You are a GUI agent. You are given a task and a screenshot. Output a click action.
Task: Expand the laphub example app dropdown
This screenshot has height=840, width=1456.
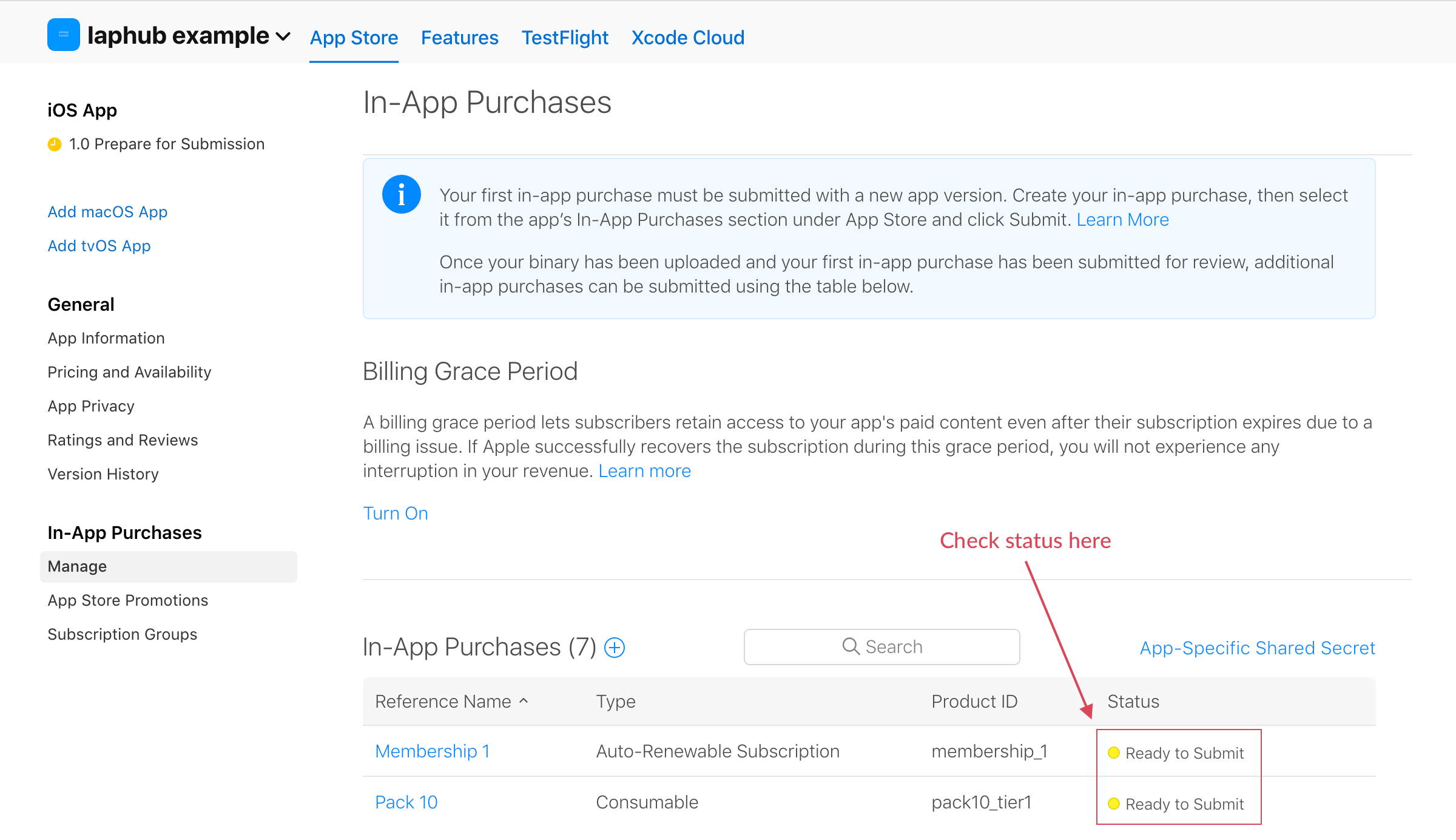pyautogui.click(x=283, y=36)
